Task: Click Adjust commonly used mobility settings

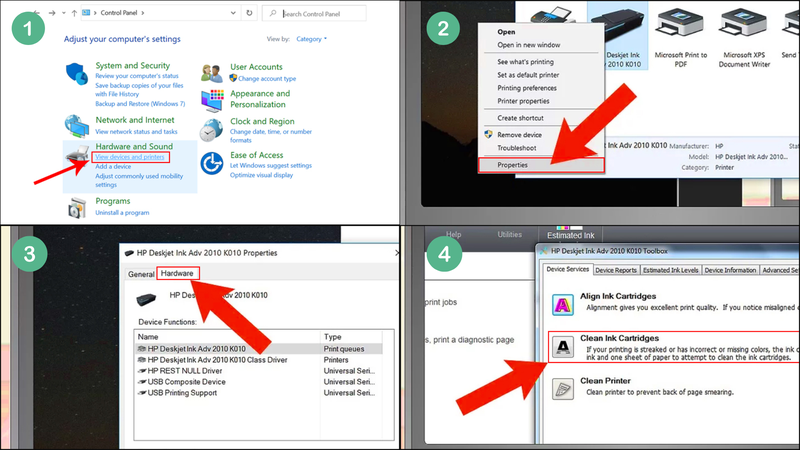Action: (139, 180)
